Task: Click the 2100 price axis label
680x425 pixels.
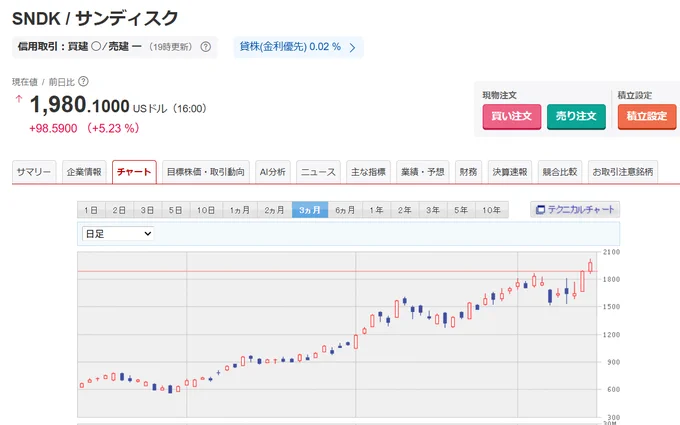Action: (x=611, y=252)
